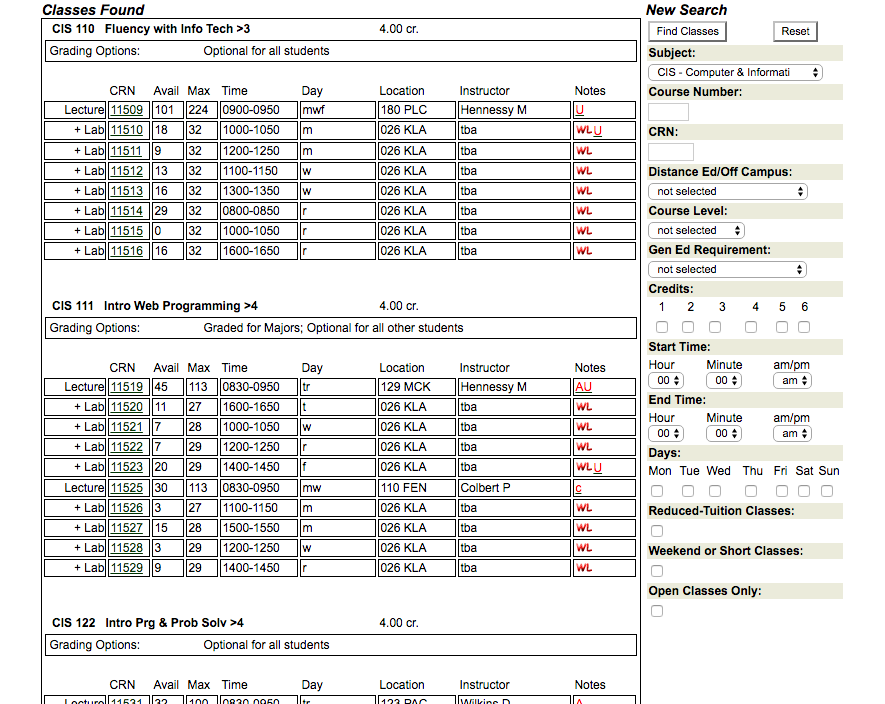Image resolution: width=885 pixels, height=704 pixels.
Task: Click WL waitlist icon for CRN 11514
Action: point(584,211)
